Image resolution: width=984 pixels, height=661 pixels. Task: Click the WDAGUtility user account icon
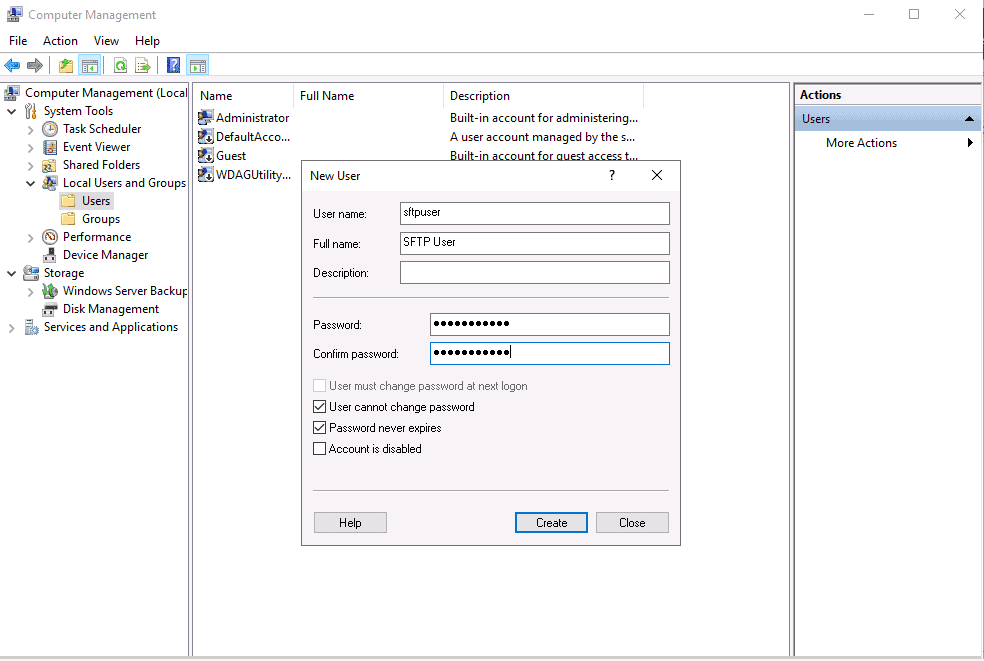(x=205, y=174)
